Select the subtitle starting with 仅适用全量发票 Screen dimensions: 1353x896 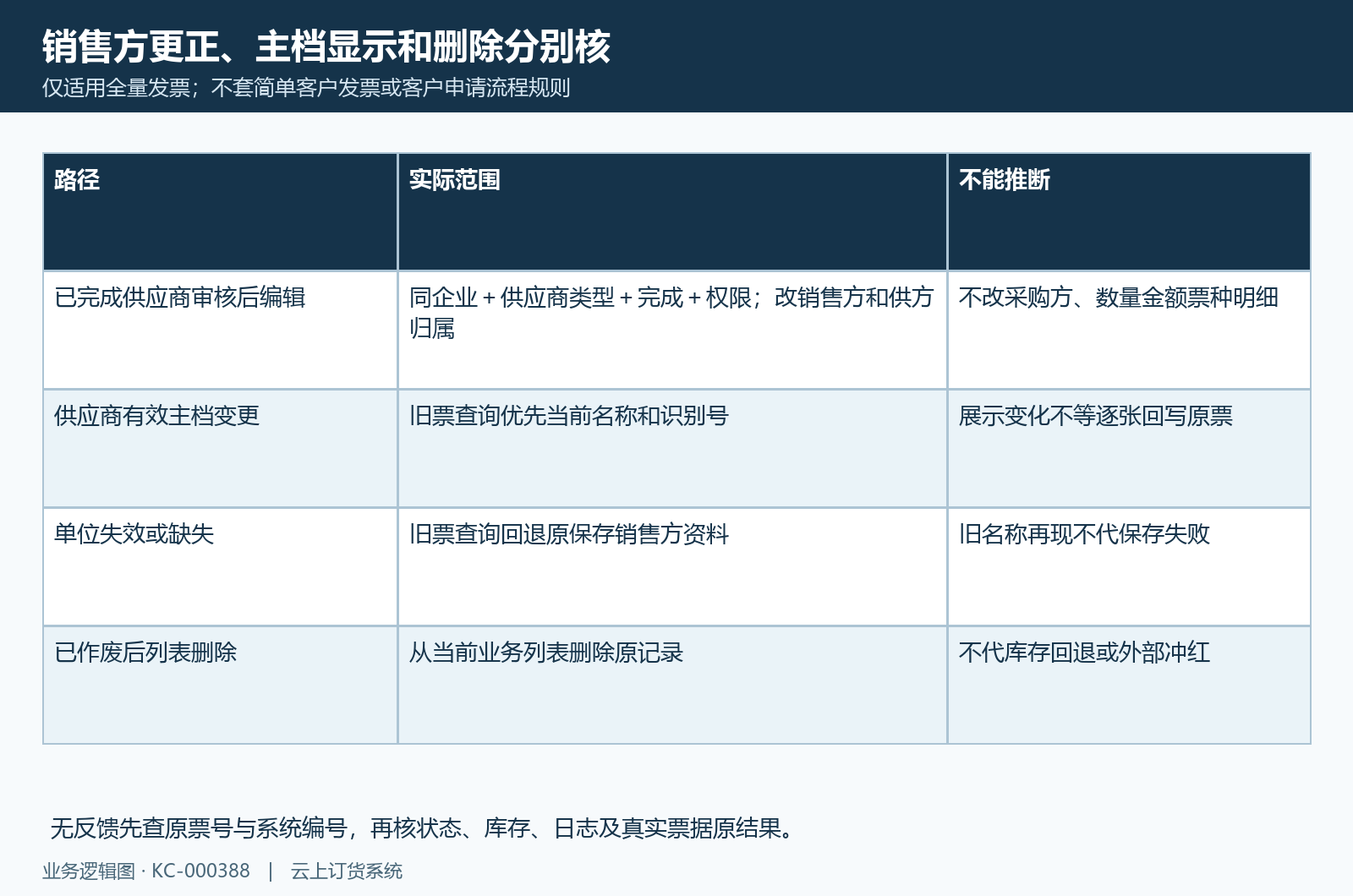point(306,88)
